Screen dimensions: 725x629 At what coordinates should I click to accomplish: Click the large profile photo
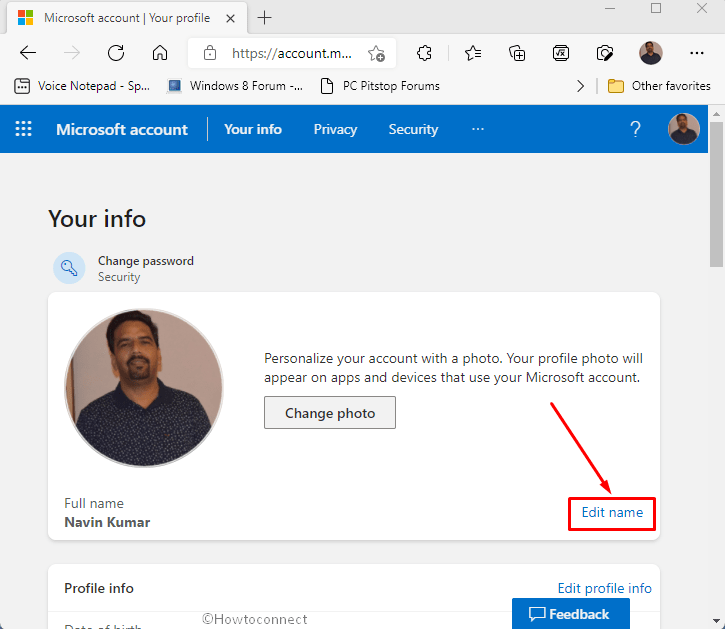tap(144, 388)
